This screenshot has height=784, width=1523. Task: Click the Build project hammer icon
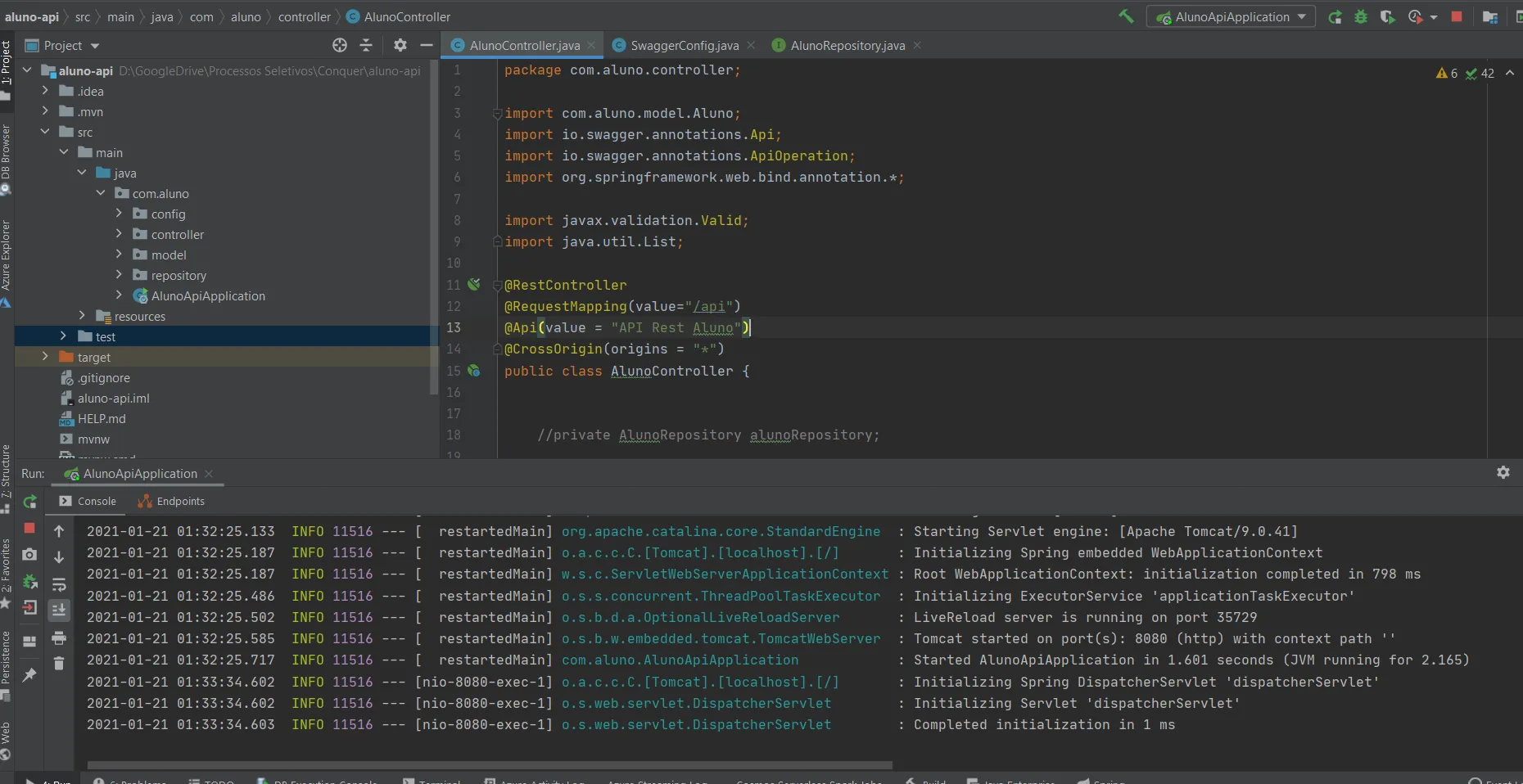pyautogui.click(x=1126, y=16)
